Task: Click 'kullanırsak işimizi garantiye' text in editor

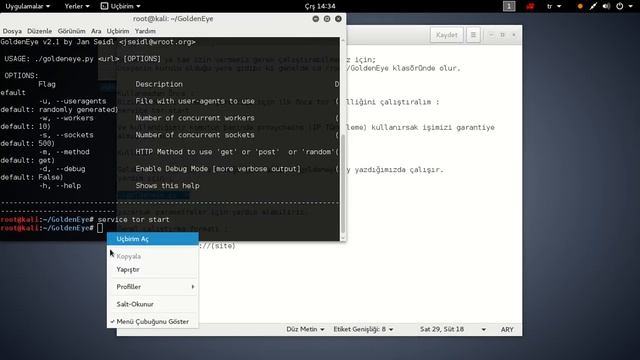Action: 433,127
